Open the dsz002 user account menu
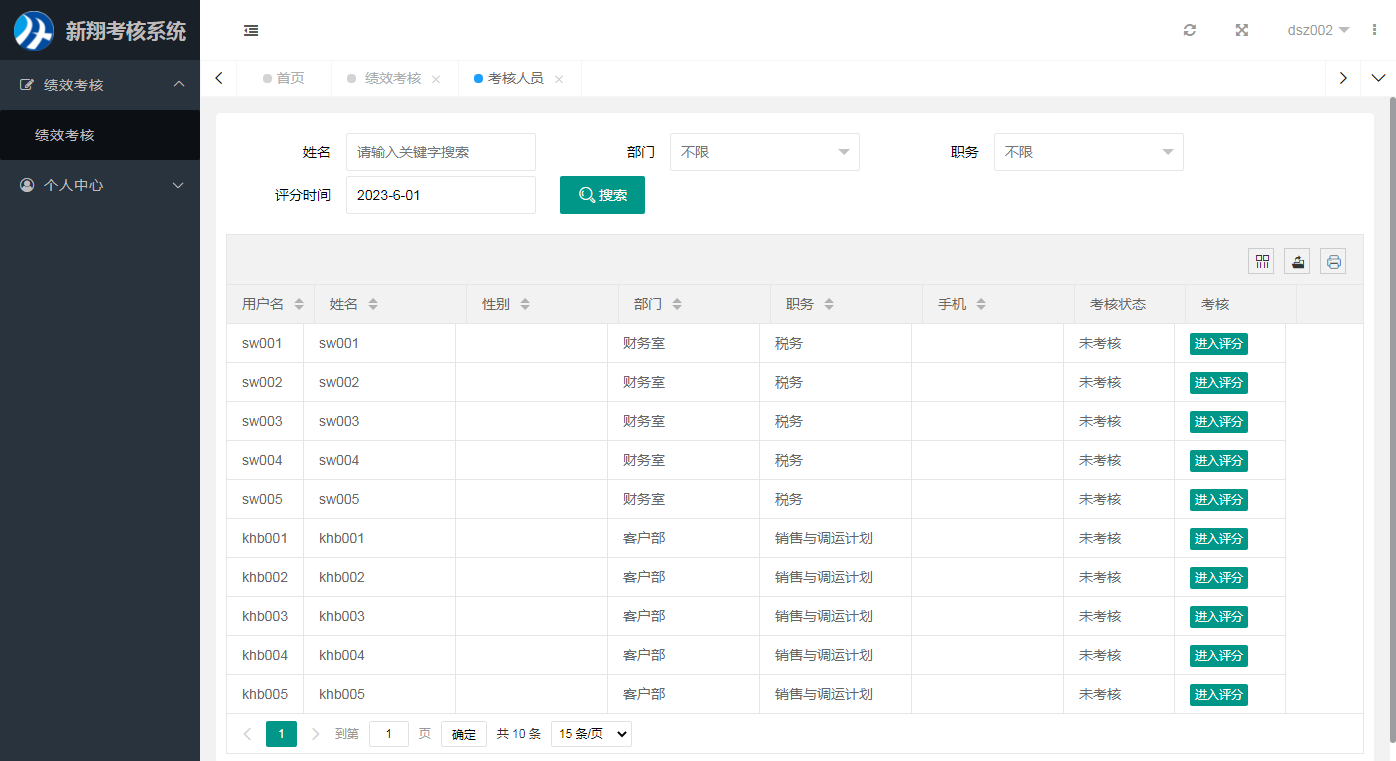Viewport: 1396px width, 761px height. click(1317, 30)
